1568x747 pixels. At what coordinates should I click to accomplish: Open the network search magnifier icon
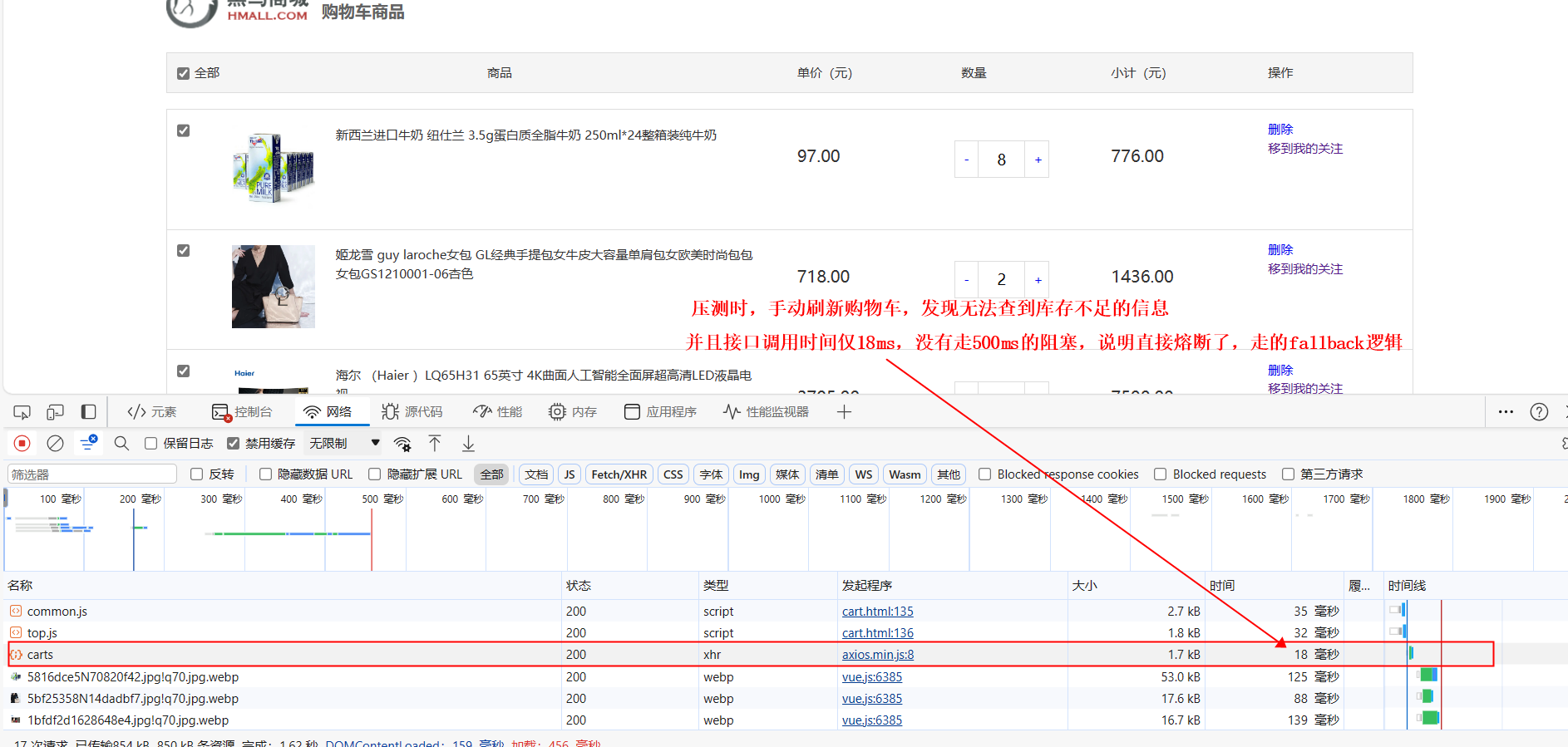[x=121, y=444]
